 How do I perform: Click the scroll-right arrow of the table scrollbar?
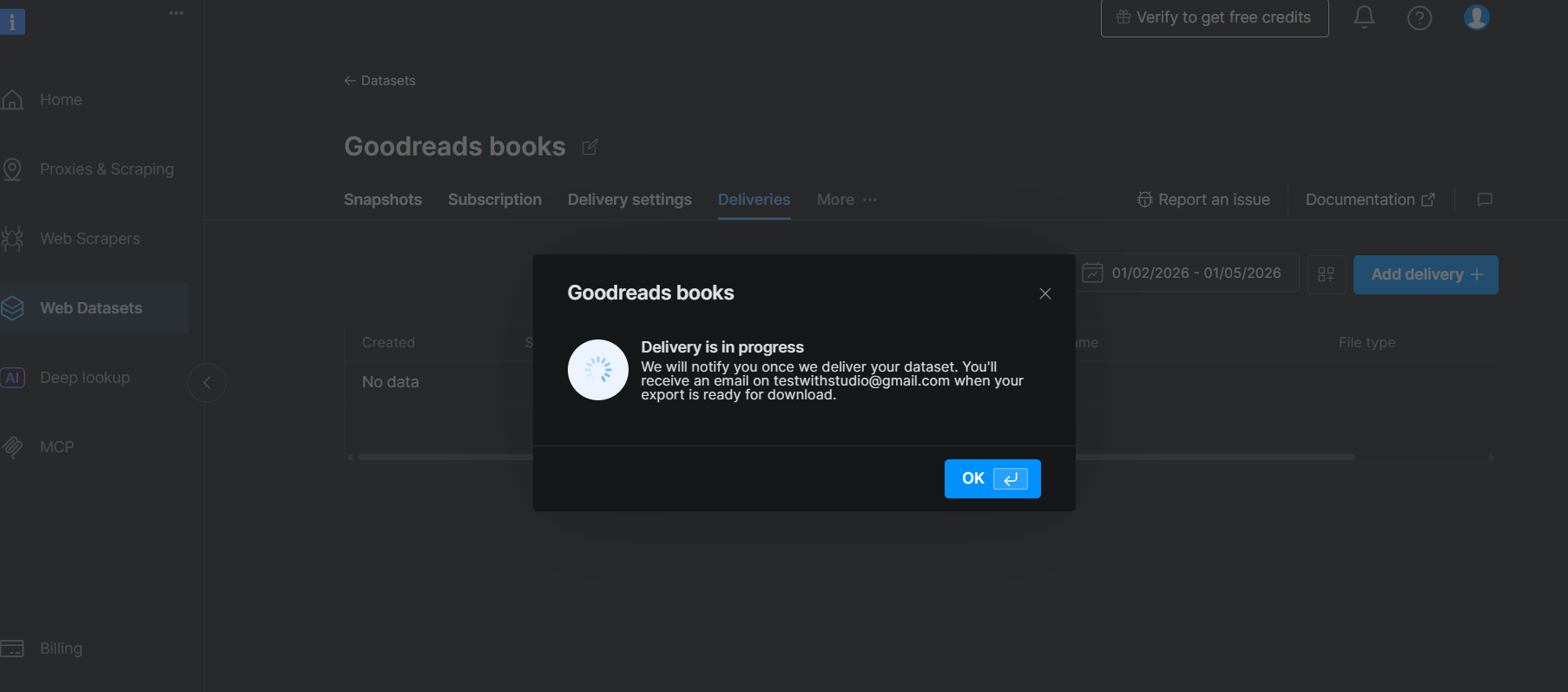pyautogui.click(x=1492, y=457)
